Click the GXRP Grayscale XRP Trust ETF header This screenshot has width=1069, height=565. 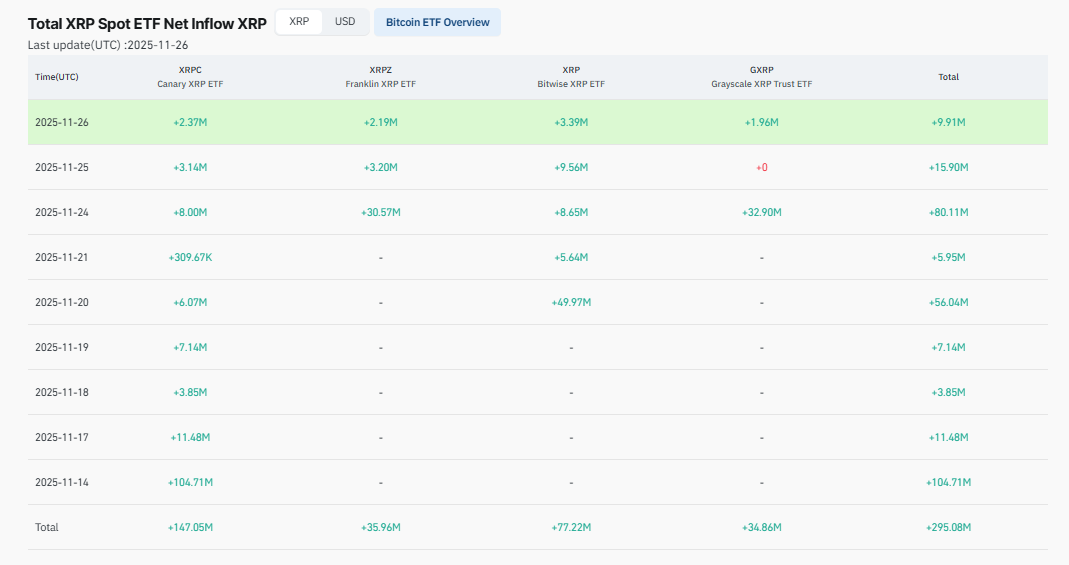click(761, 77)
